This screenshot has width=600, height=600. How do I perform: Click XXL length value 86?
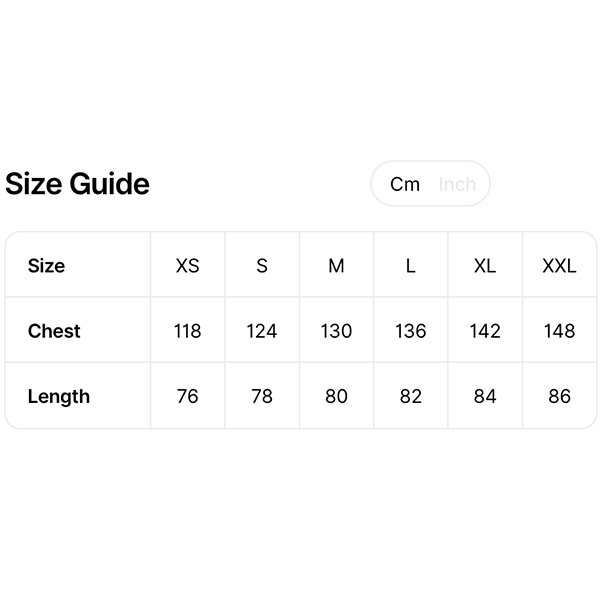point(559,396)
